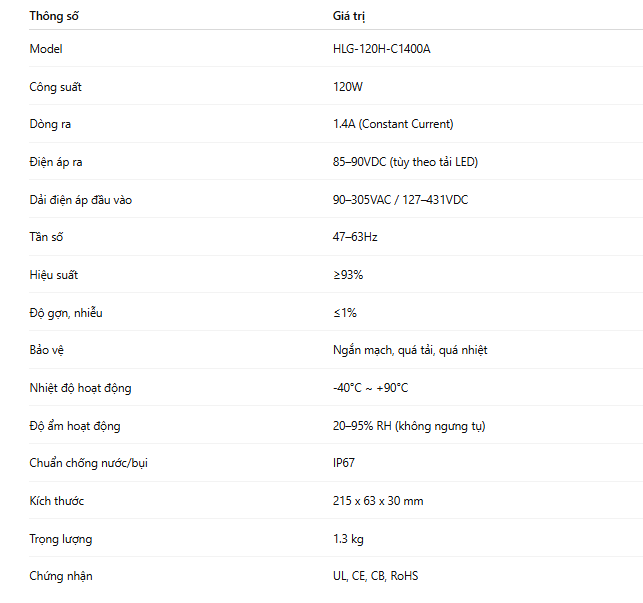This screenshot has width=643, height=603.
Task: Select the 1.3 kg weight value
Action: click(348, 539)
